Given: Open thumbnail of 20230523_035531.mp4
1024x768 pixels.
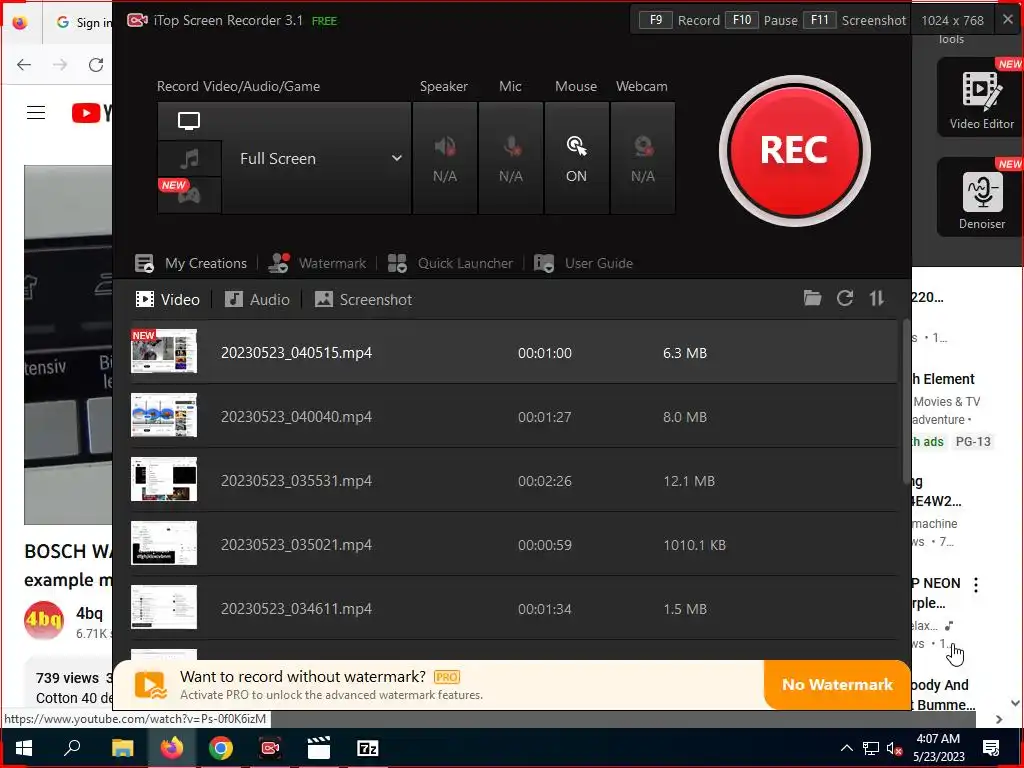Looking at the screenshot, I should pyautogui.click(x=164, y=479).
